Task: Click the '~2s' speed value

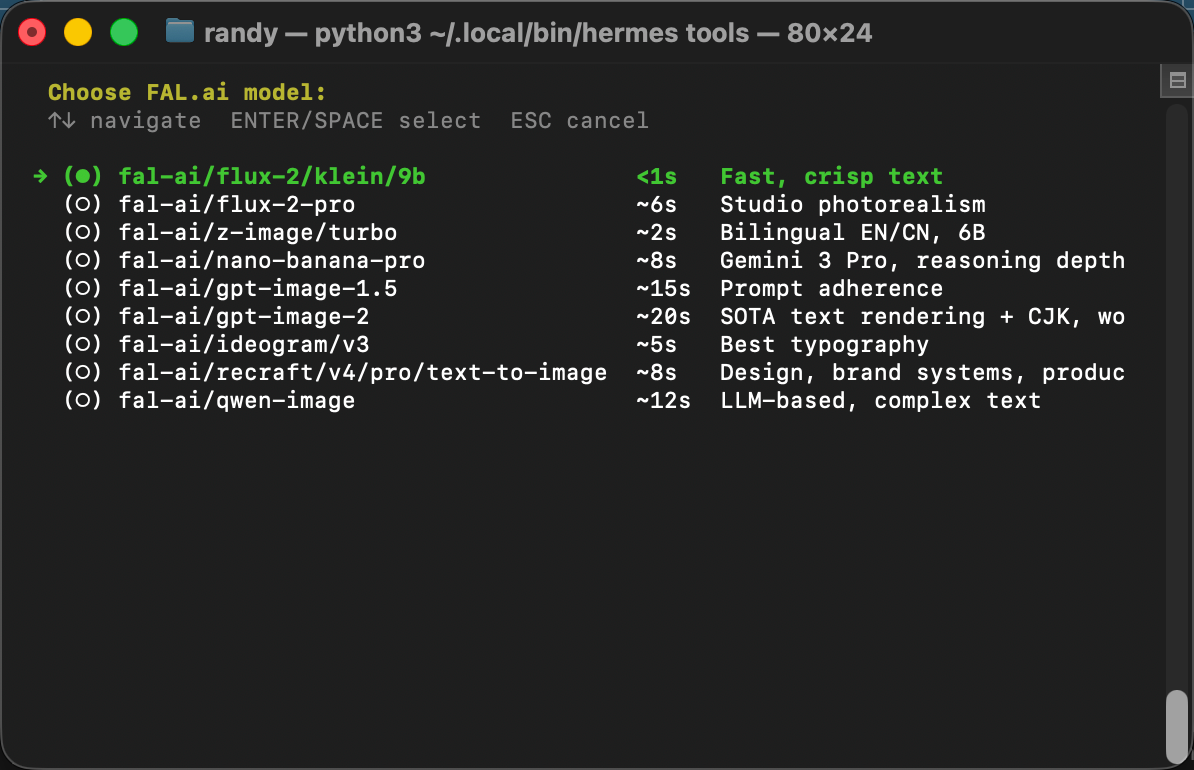Action: click(x=656, y=233)
